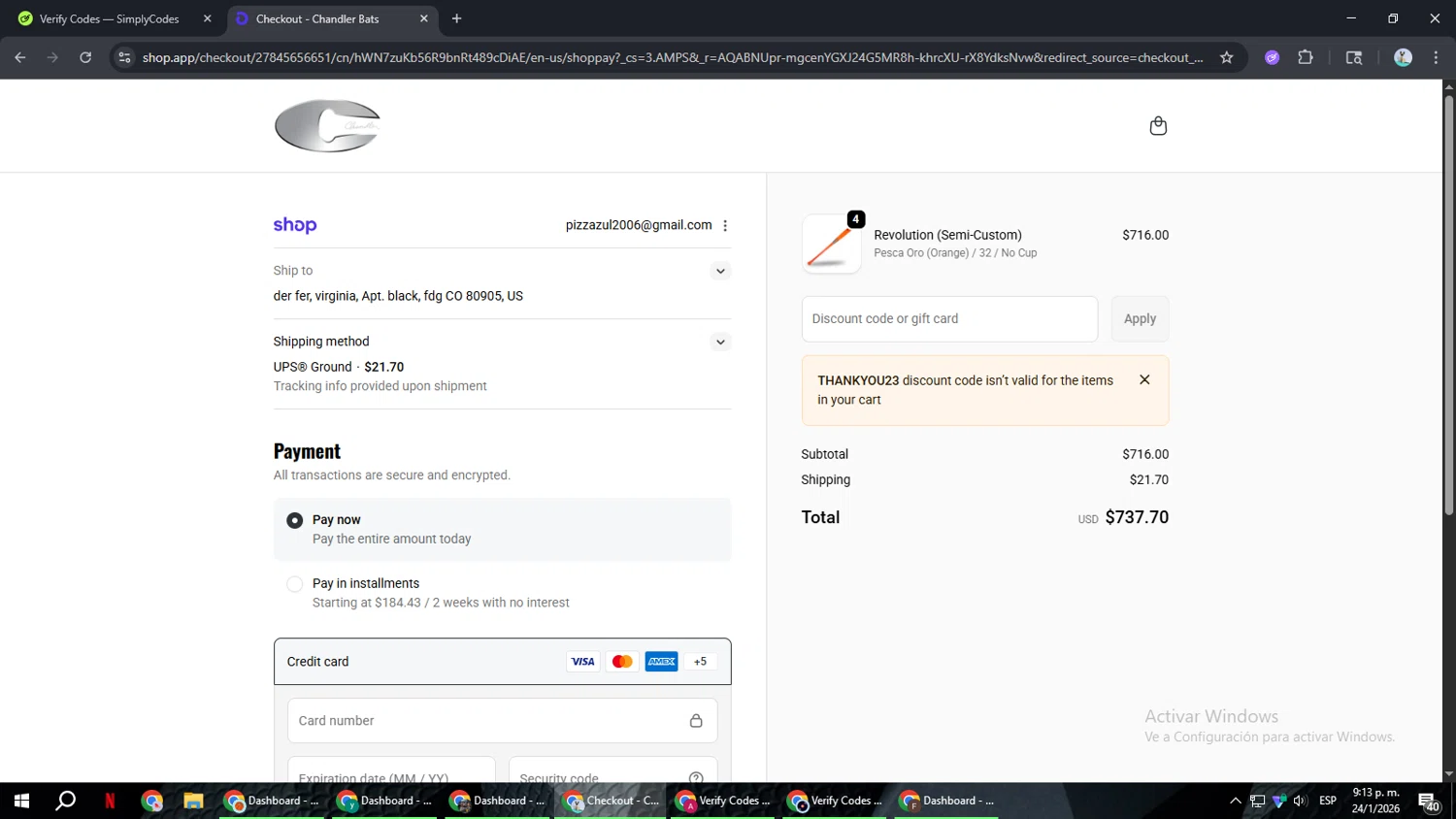Show hidden system tray icons
Image resolution: width=1456 pixels, height=819 pixels.
click(x=1236, y=801)
